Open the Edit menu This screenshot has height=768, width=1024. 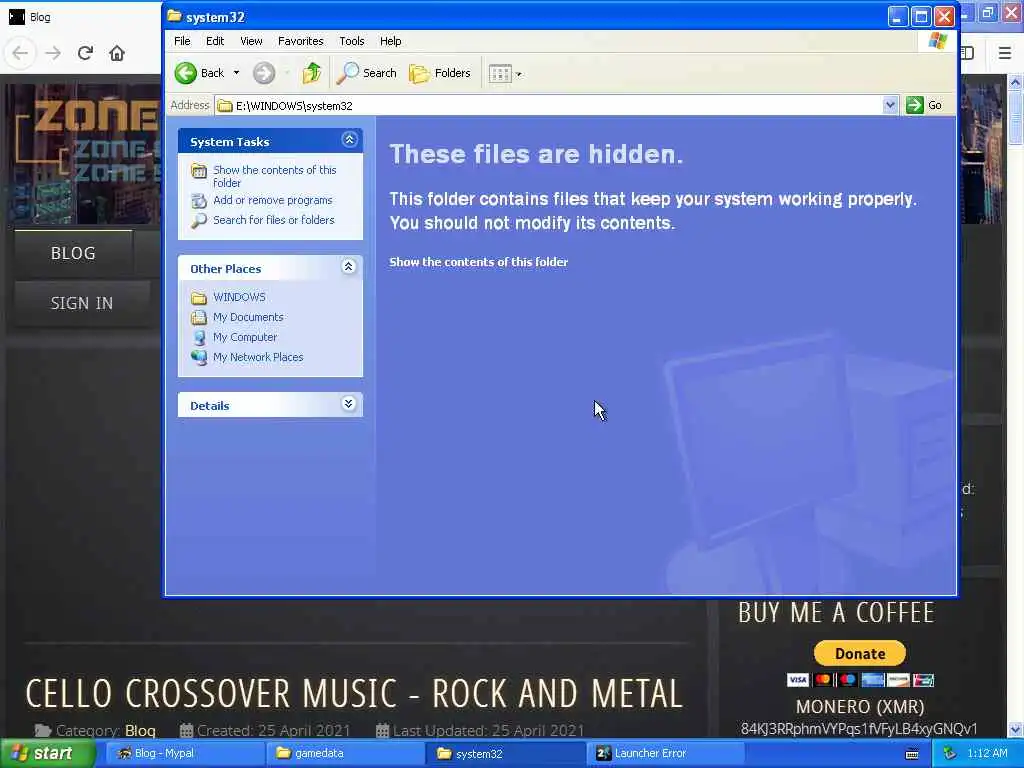(215, 41)
